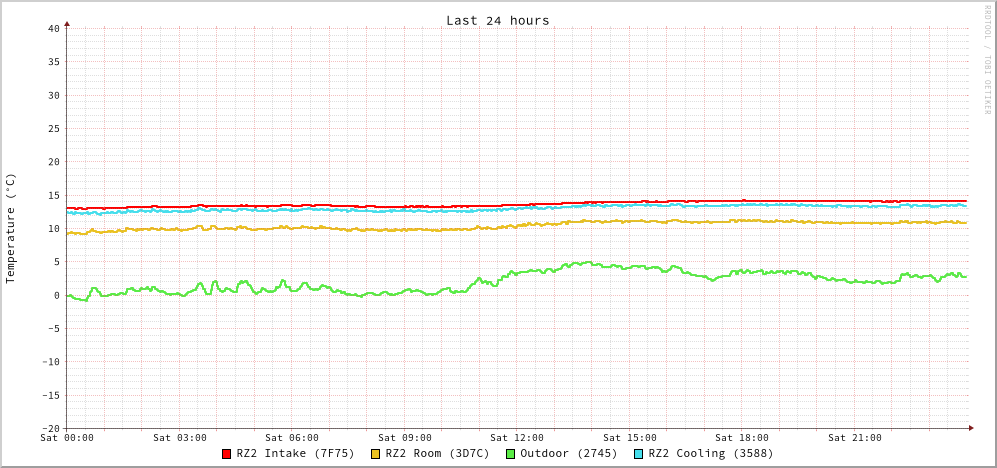
Task: Click the 'Last 24 hours' graph title
Action: coord(497,20)
